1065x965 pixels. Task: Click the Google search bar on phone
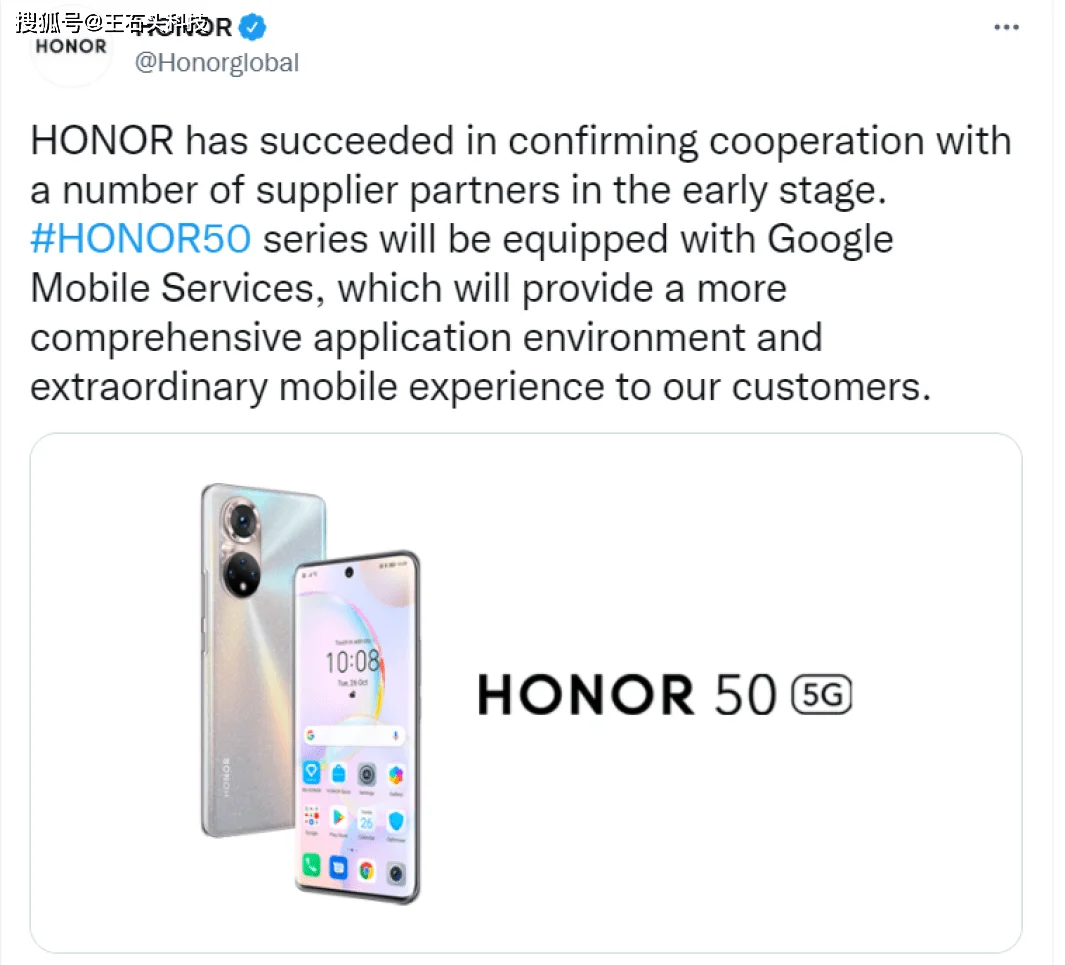tap(354, 735)
